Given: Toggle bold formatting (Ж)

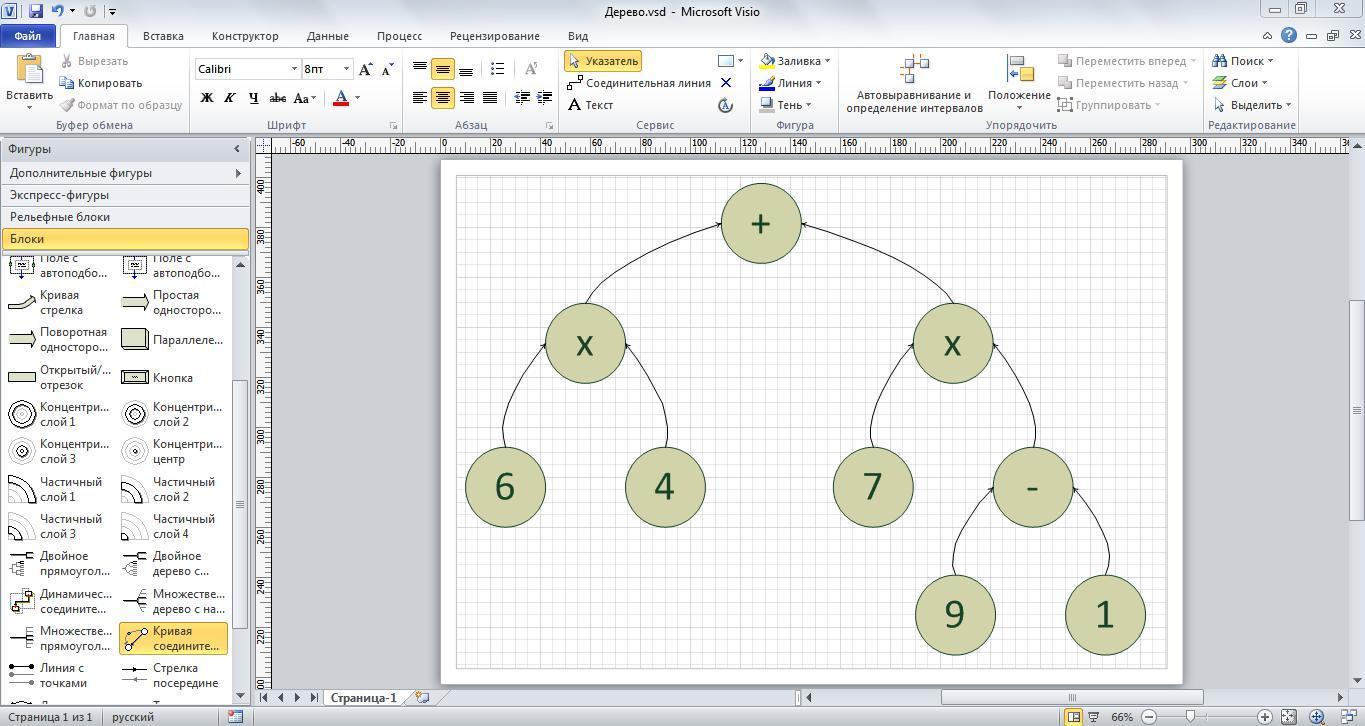Looking at the screenshot, I should click(207, 98).
